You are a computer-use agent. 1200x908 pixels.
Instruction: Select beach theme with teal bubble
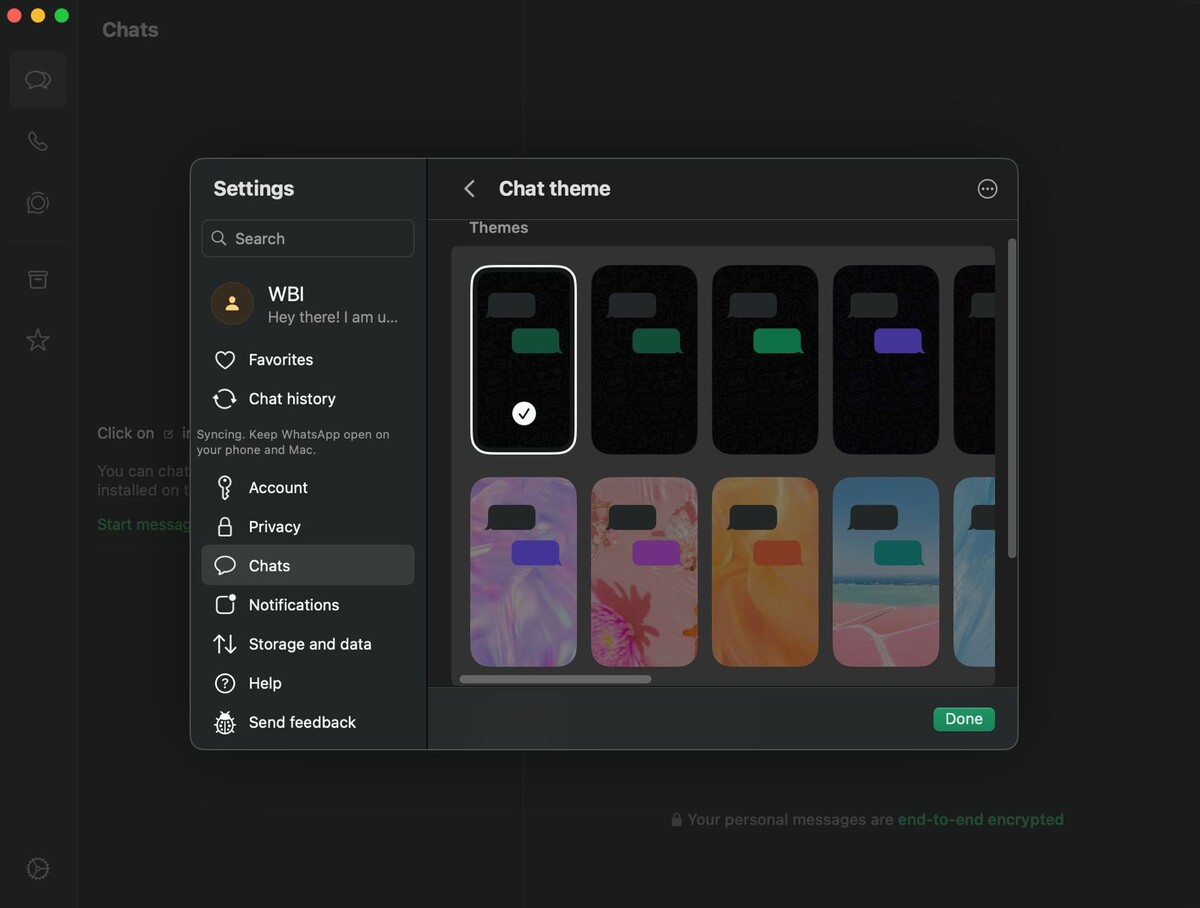886,572
